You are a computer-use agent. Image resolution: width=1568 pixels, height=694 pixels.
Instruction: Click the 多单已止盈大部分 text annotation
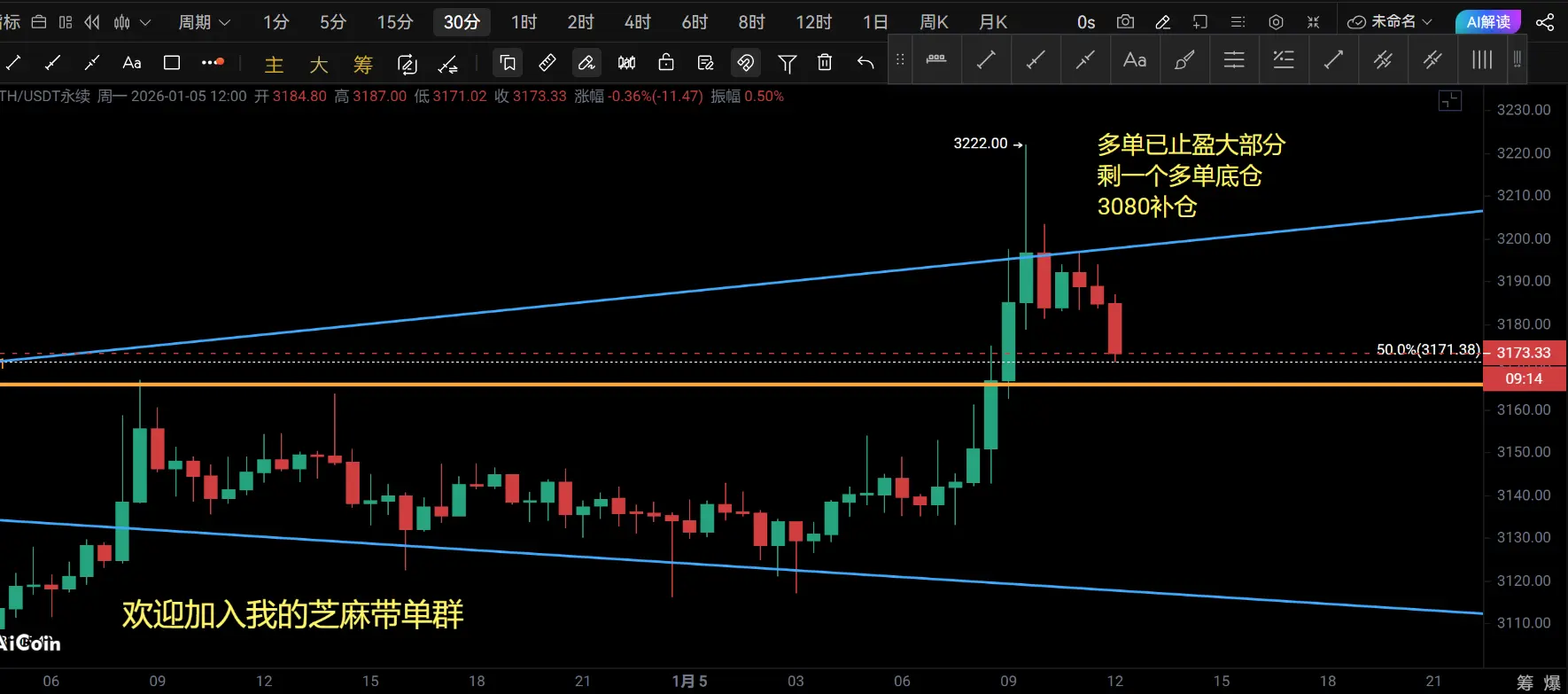click(x=1191, y=144)
